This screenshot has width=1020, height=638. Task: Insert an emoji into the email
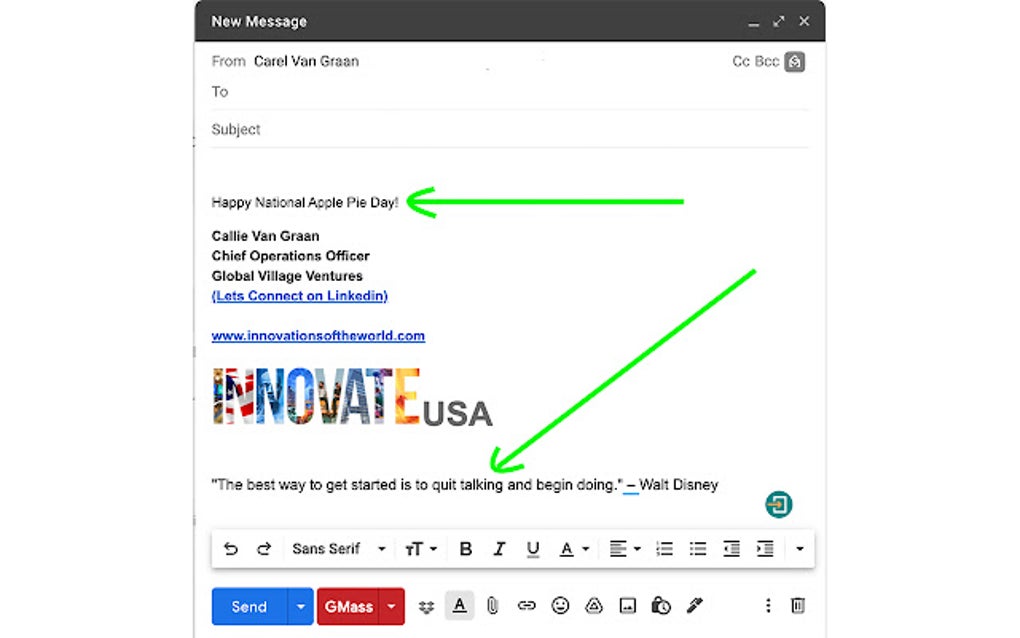(x=560, y=605)
